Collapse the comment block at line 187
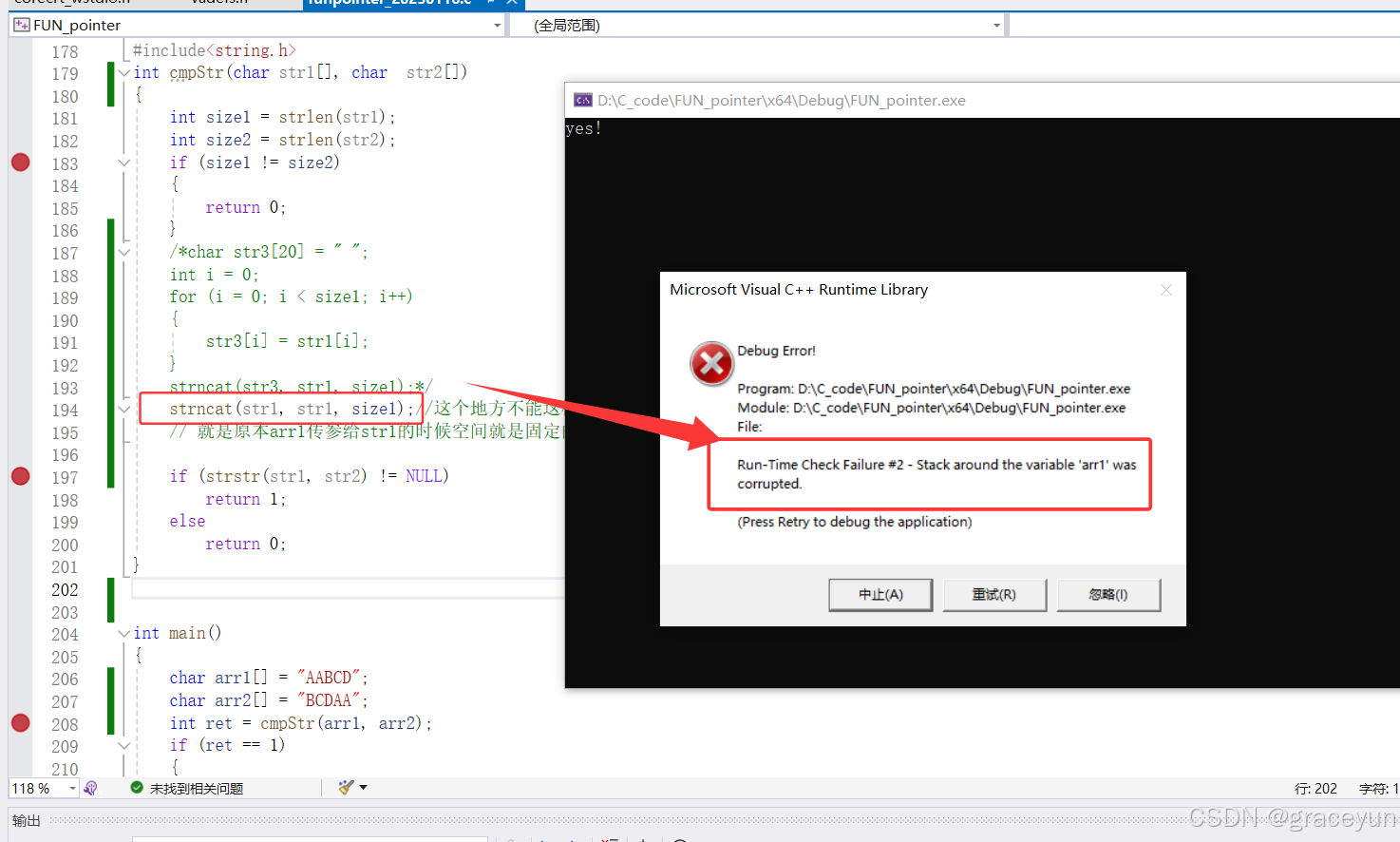 point(123,252)
